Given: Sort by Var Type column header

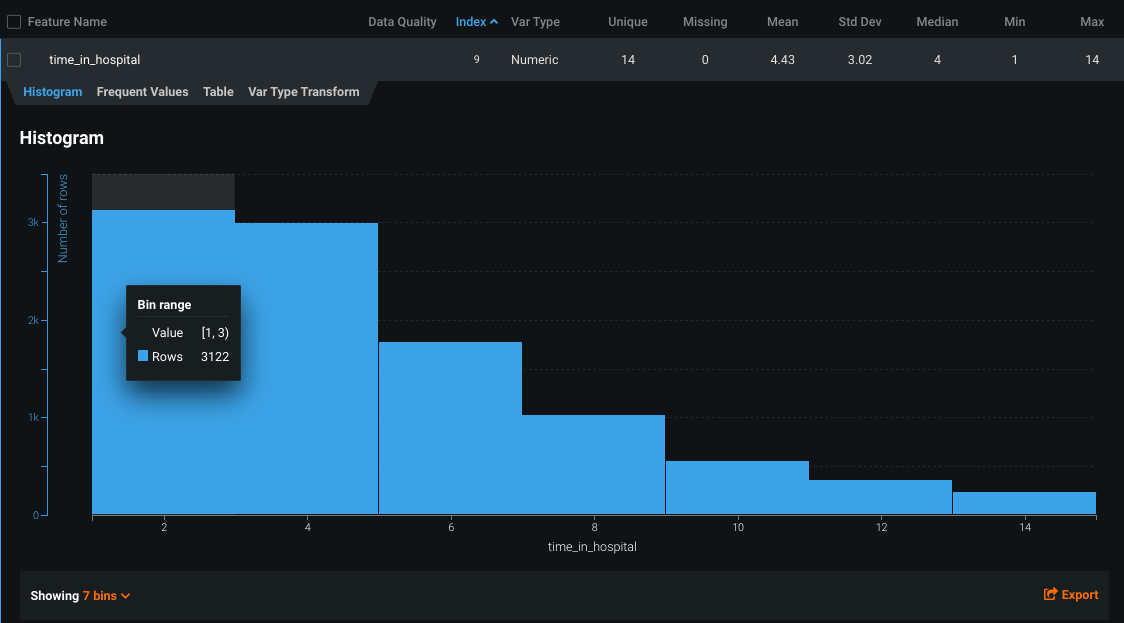Looking at the screenshot, I should pyautogui.click(x=535, y=21).
